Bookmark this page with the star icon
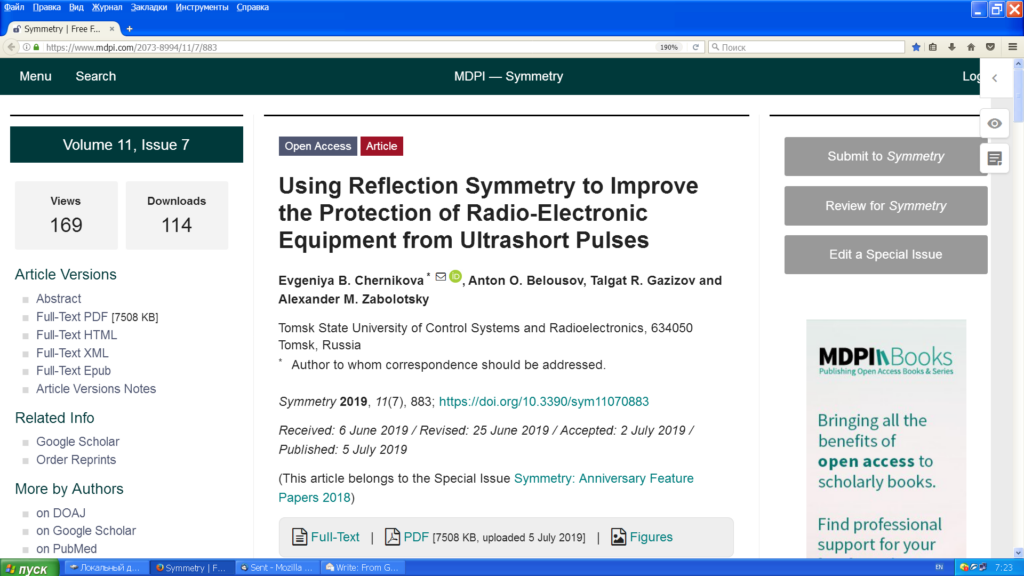The height and width of the screenshot is (576, 1024). coord(916,47)
